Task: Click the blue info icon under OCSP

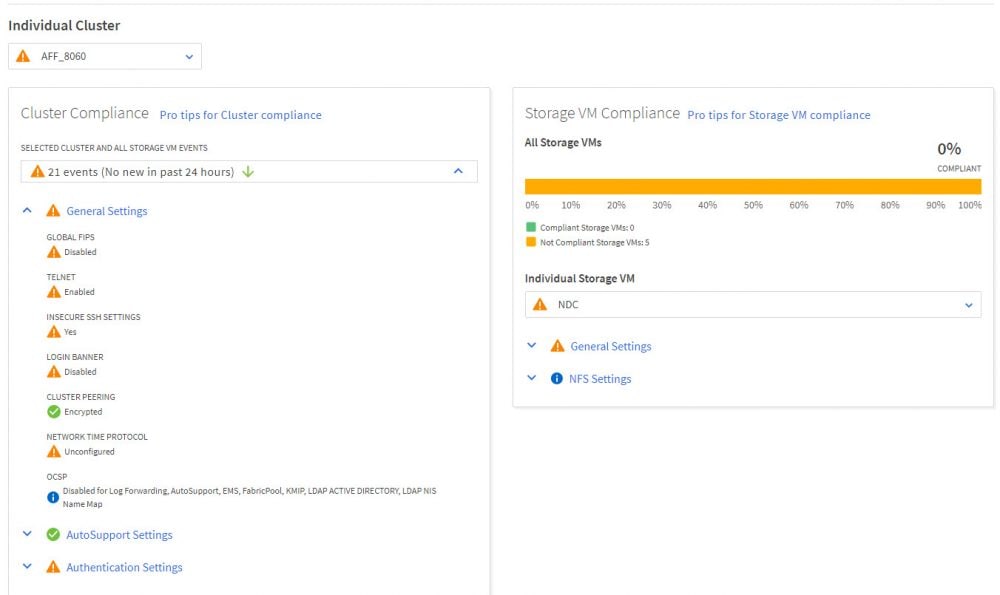Action: (54, 497)
